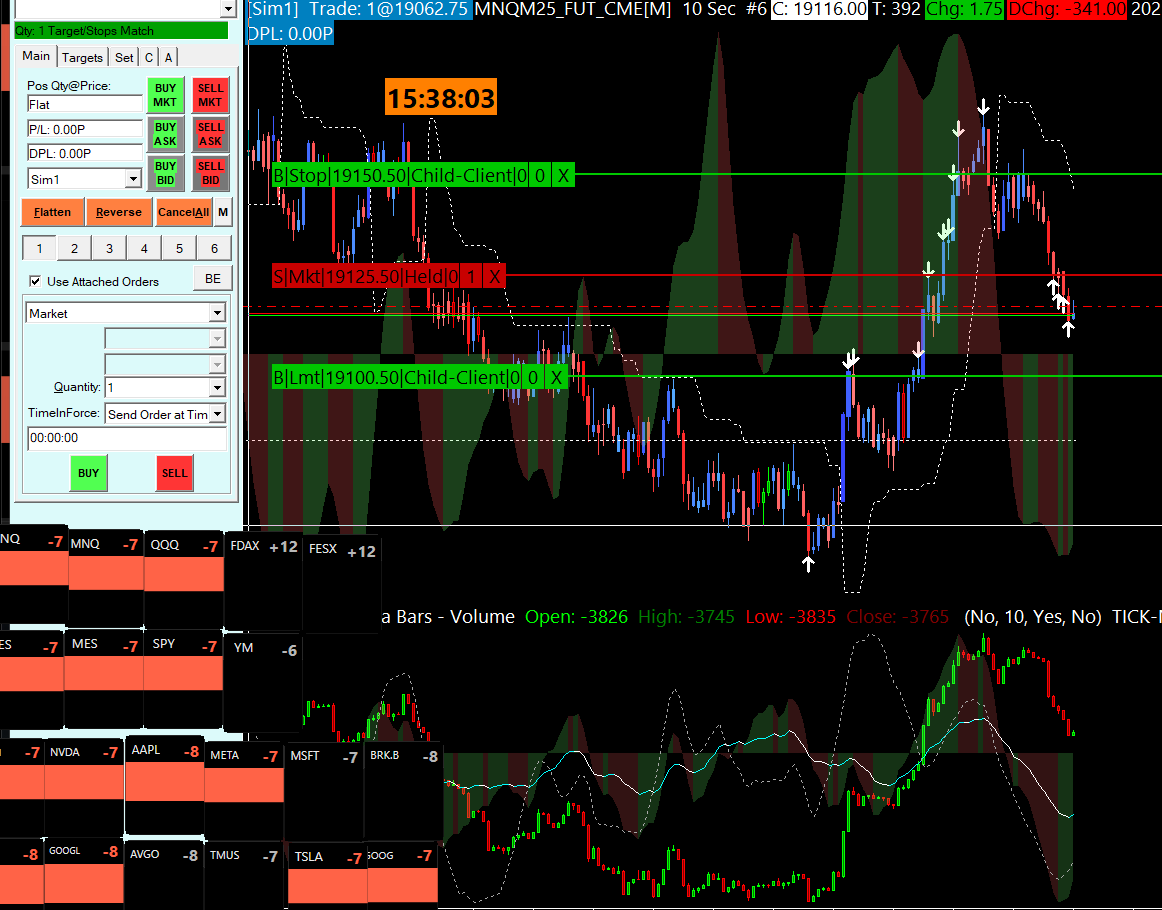
Task: Click the 15:38:03 clock label
Action: coord(441,98)
